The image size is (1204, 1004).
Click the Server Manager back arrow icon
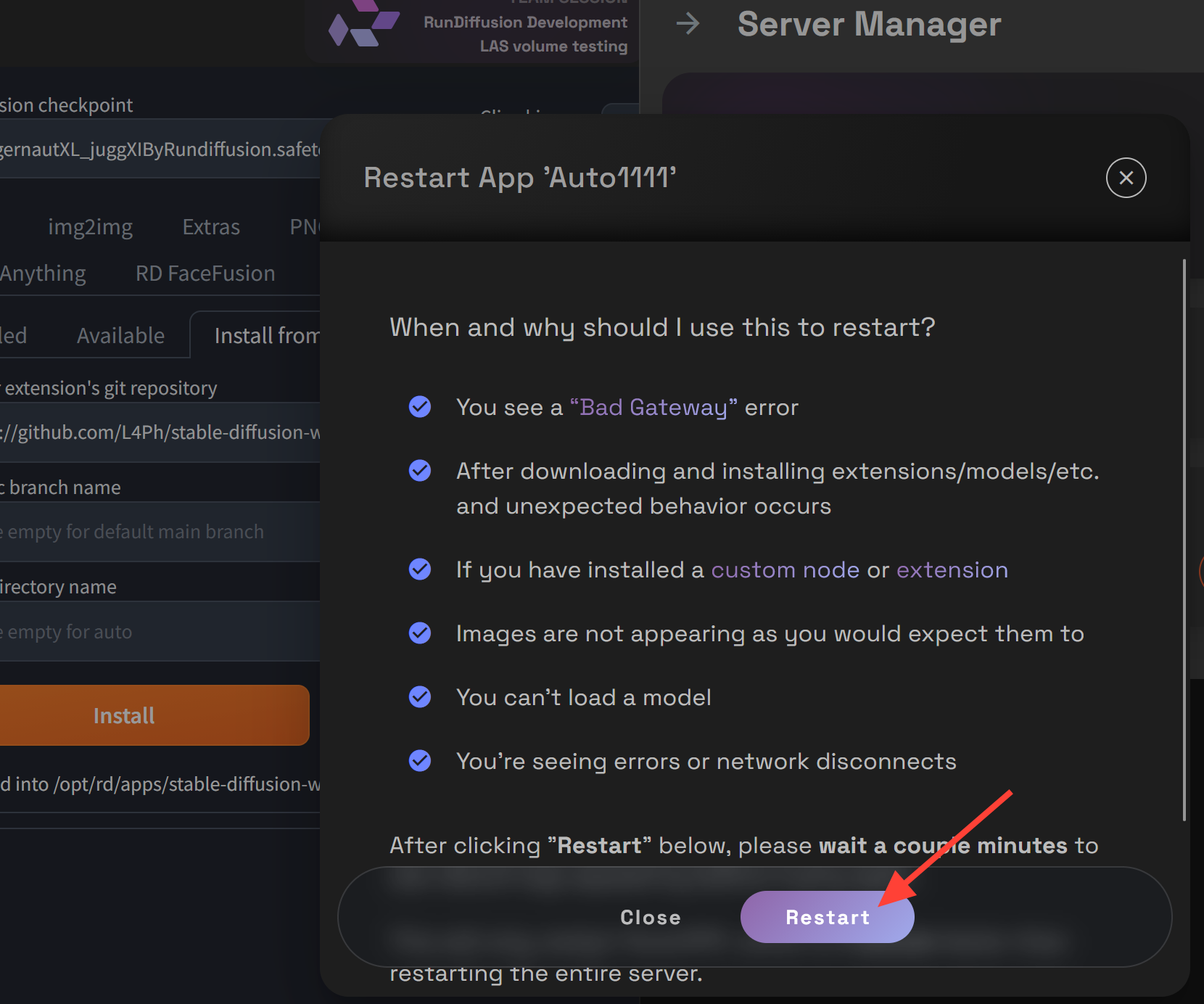(688, 24)
